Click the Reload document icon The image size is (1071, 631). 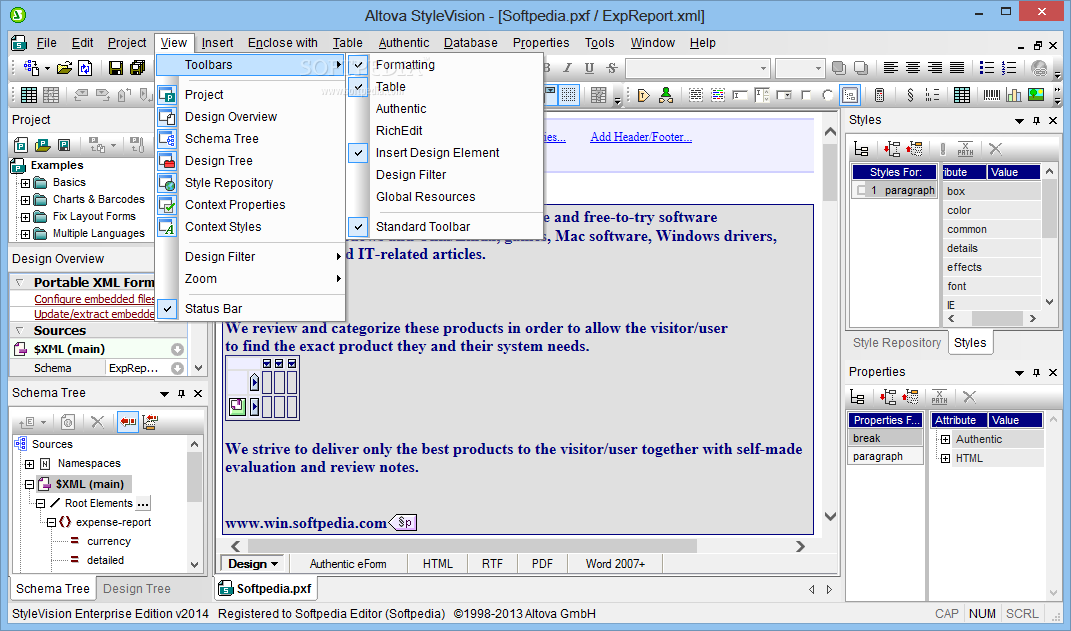(85, 68)
